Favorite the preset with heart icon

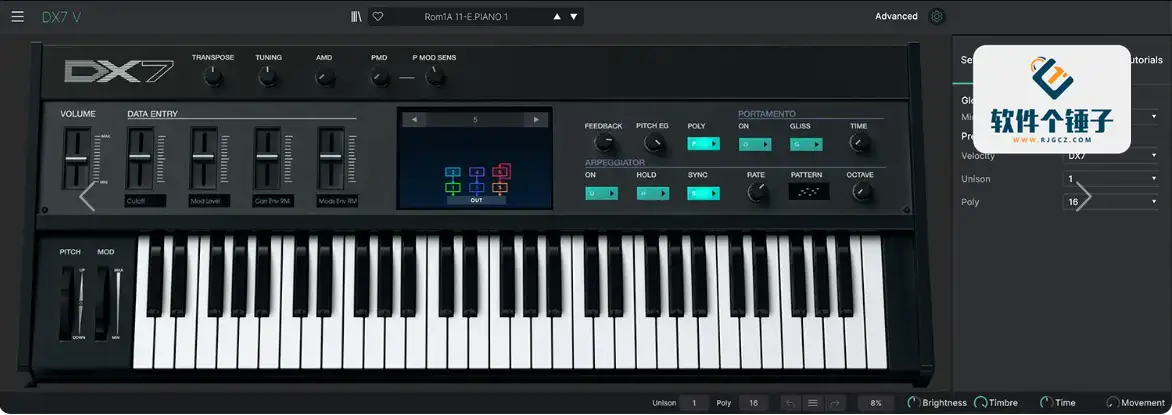click(378, 16)
